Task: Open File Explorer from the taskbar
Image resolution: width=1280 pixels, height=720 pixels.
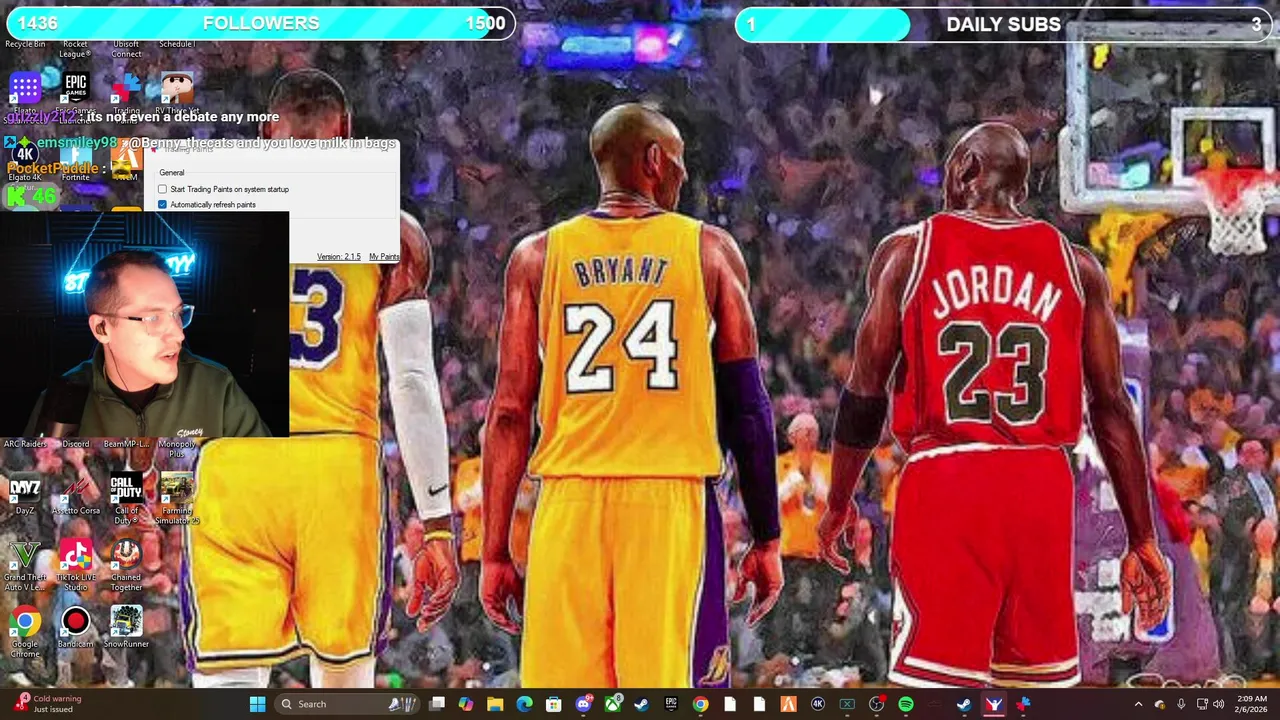Action: [495, 704]
